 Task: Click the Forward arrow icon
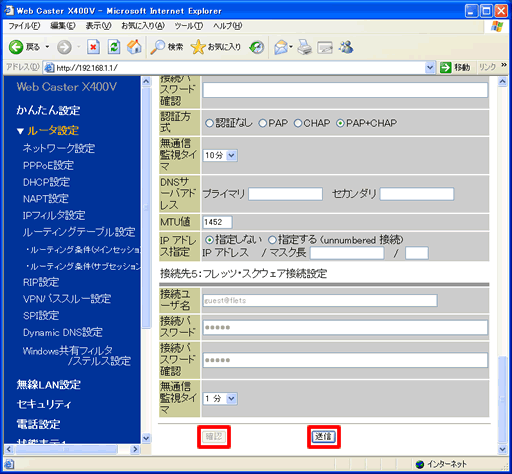(64, 47)
